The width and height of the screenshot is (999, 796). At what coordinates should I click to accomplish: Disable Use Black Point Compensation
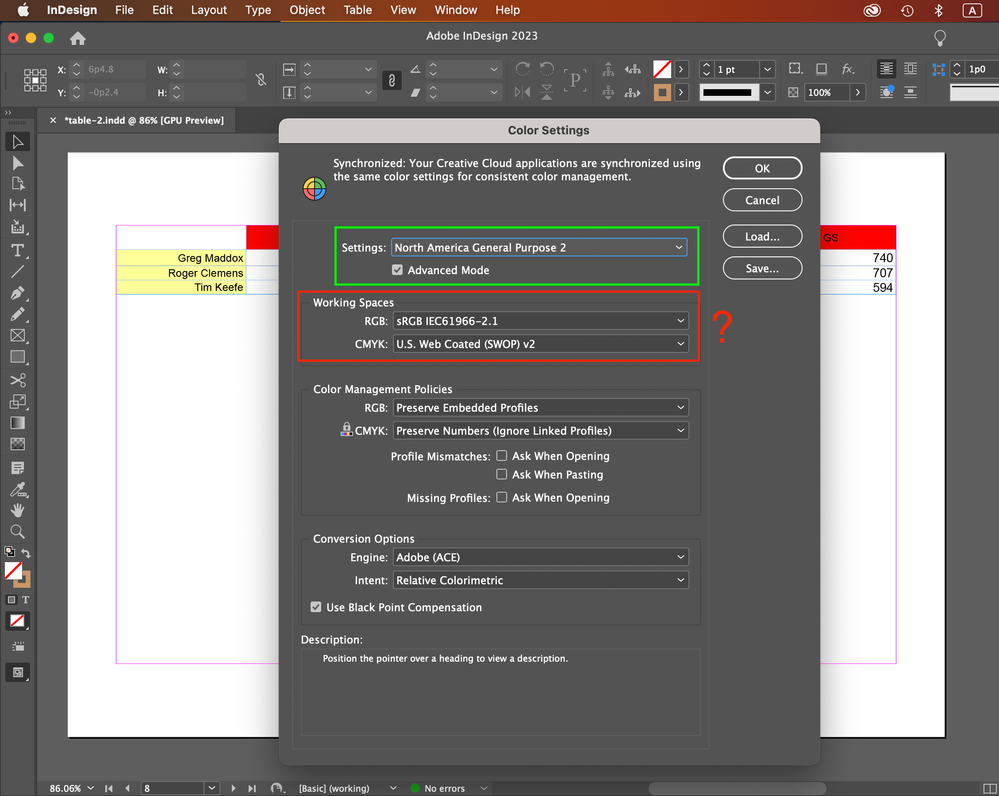pos(316,607)
